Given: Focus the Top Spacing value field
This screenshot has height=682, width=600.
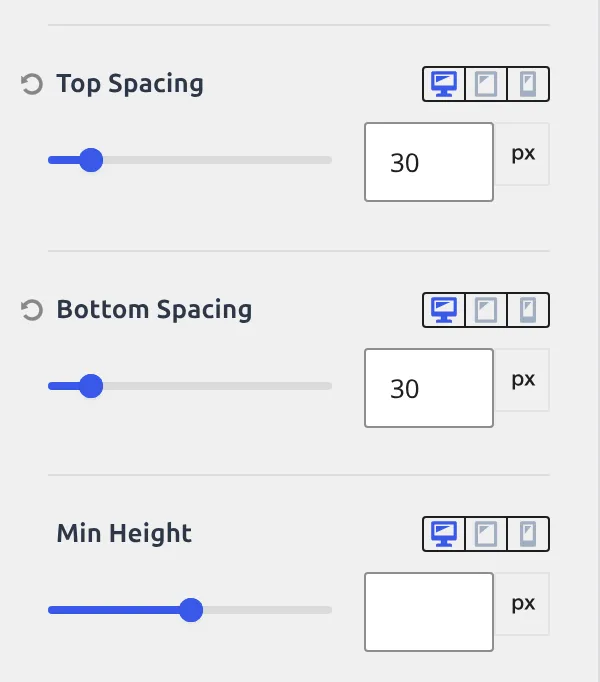Looking at the screenshot, I should point(429,162).
